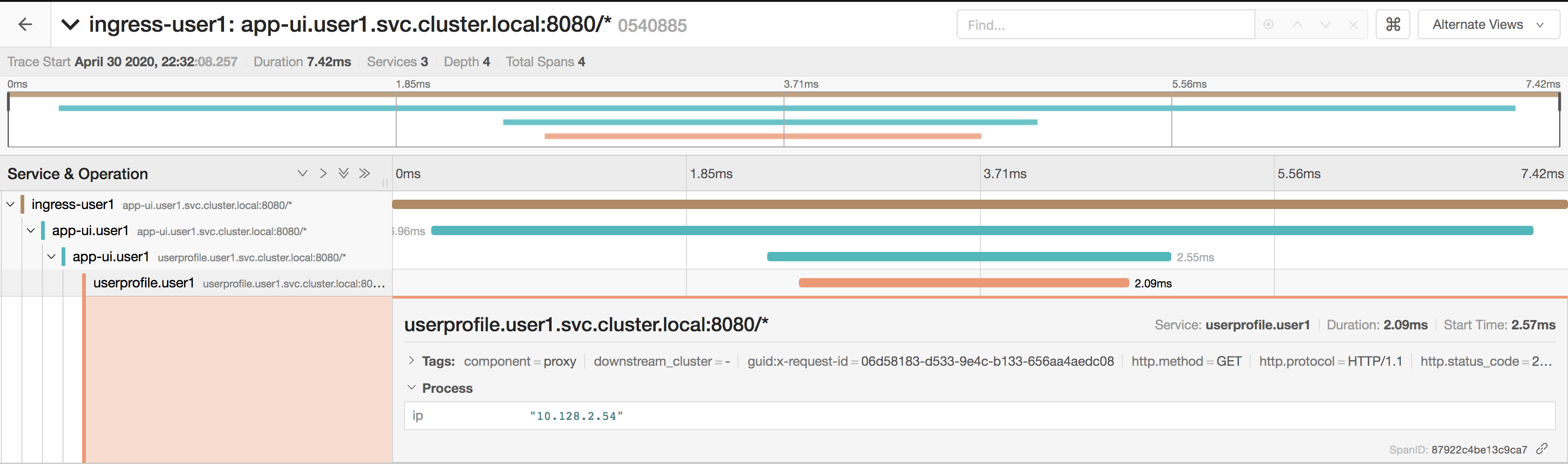Collapse the trace header title chevron
This screenshot has height=474, width=1568.
(70, 24)
